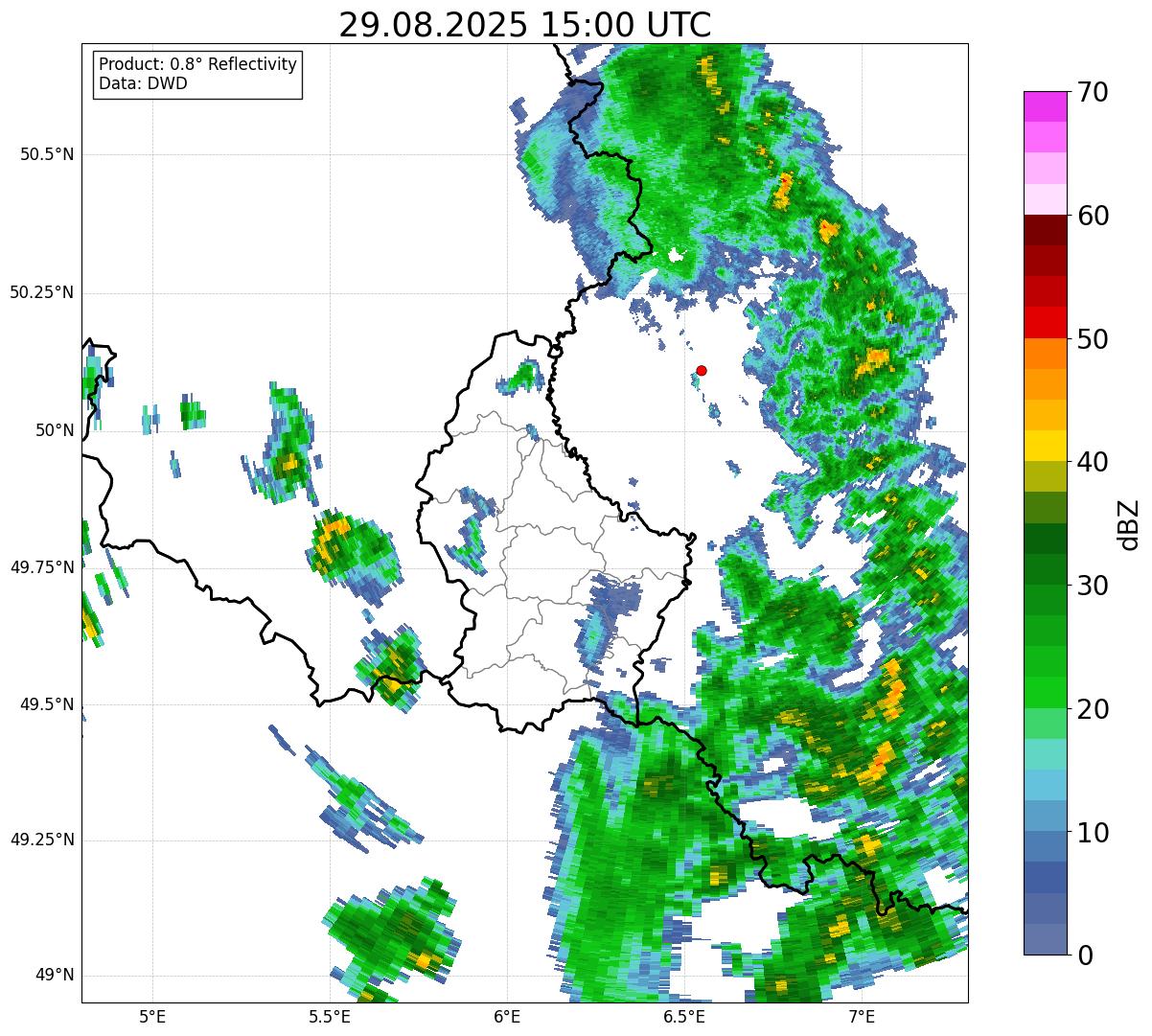1152x1036 pixels.
Task: Click the red radar site marker dot
Action: click(x=702, y=370)
